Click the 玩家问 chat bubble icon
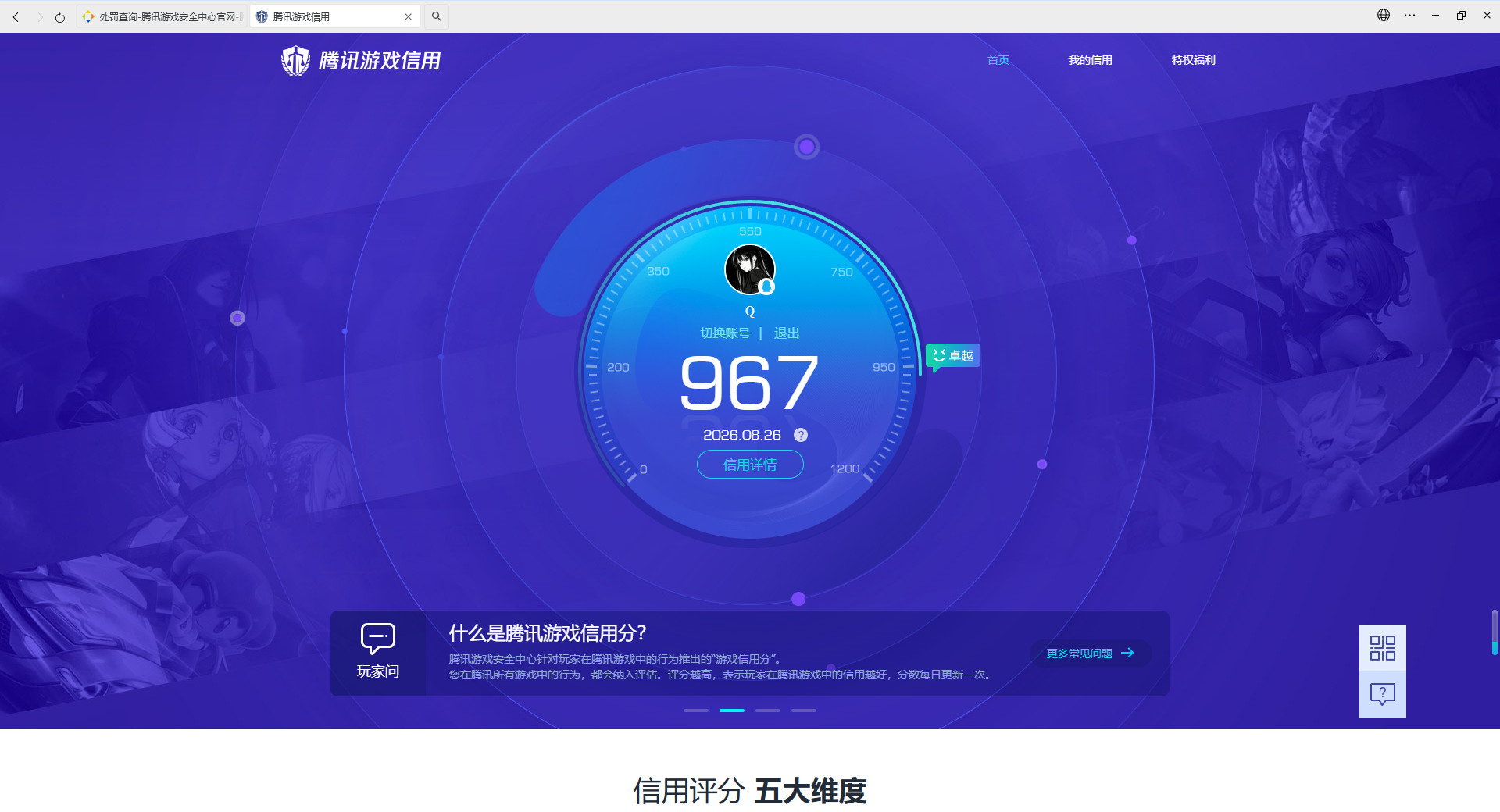1500x812 pixels. [378, 639]
